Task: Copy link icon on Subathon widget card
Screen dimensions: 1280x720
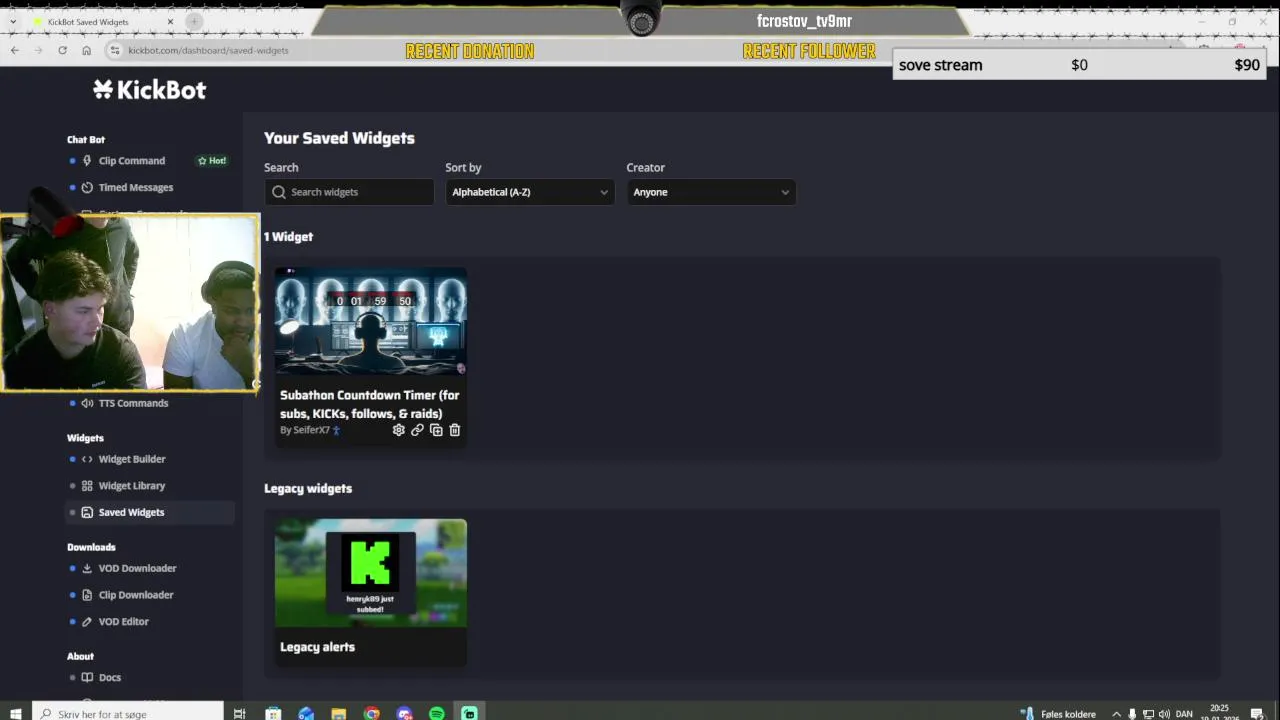Action: tap(417, 430)
